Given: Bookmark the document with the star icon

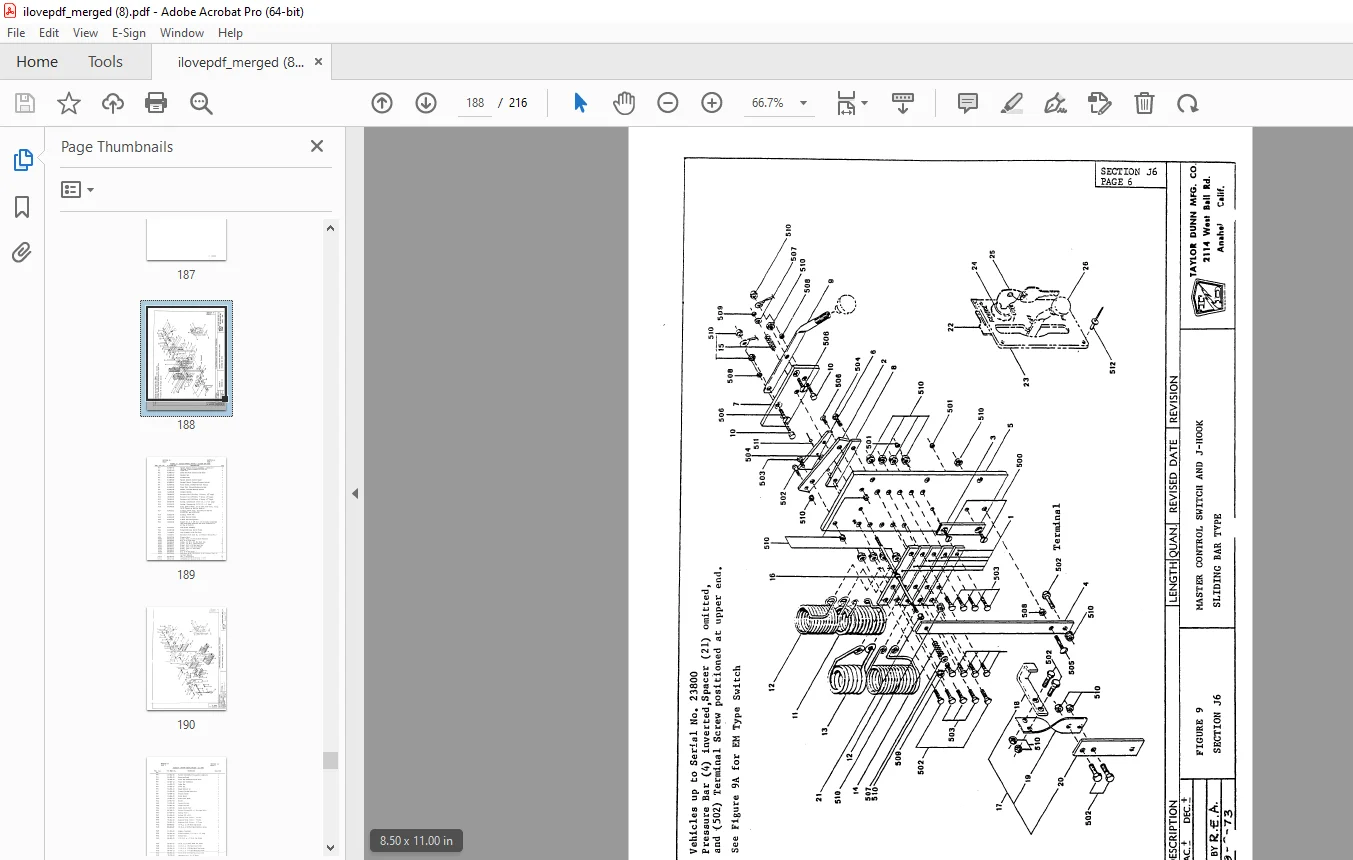Looking at the screenshot, I should point(69,103).
